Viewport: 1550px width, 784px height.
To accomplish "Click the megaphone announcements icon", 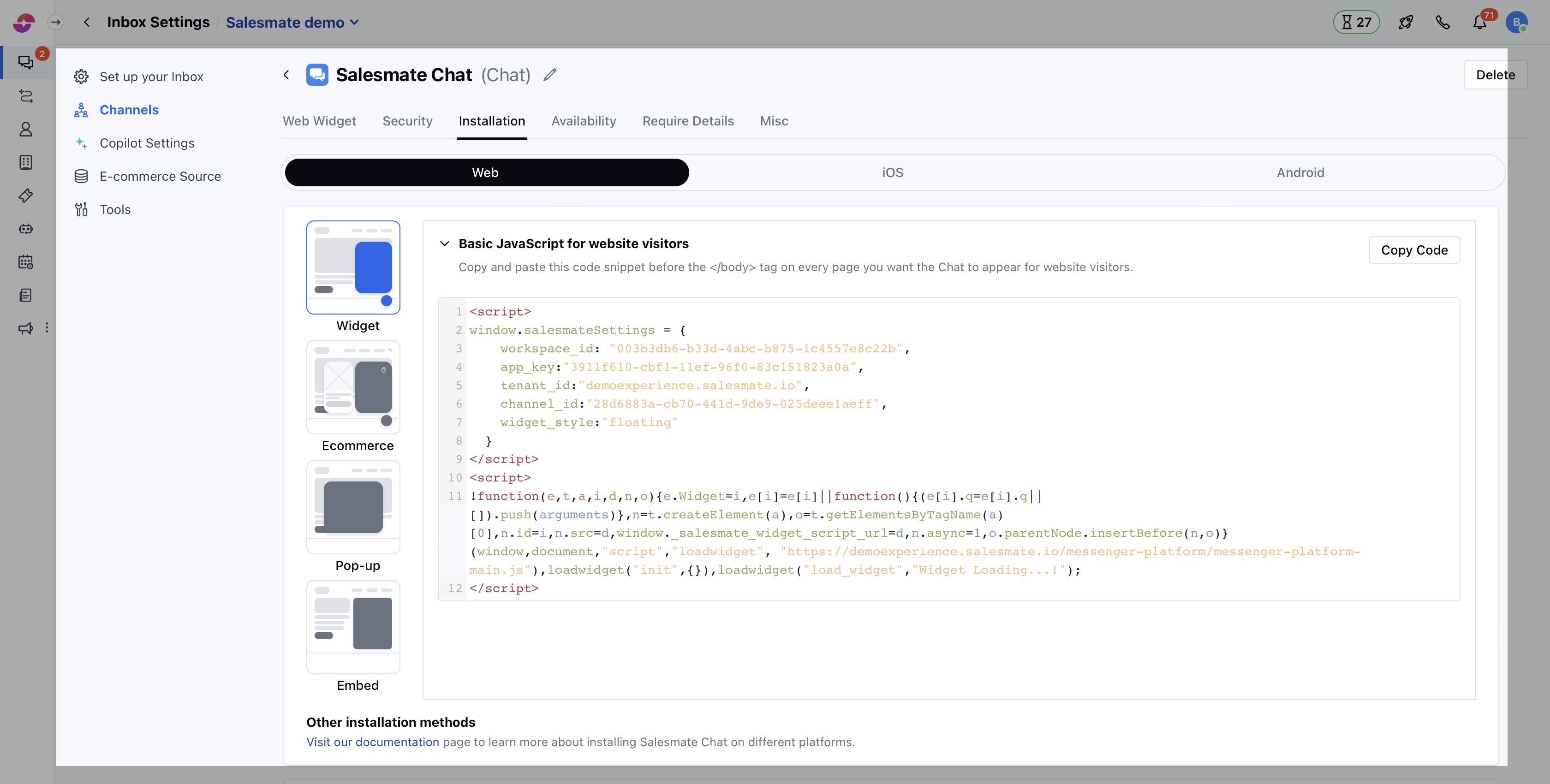I will click(x=25, y=328).
